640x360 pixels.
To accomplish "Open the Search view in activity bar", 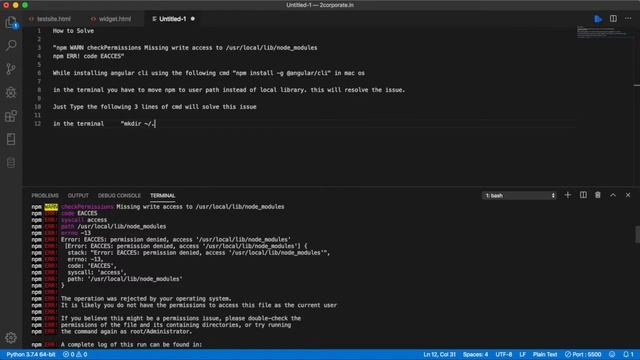I will (11, 45).
